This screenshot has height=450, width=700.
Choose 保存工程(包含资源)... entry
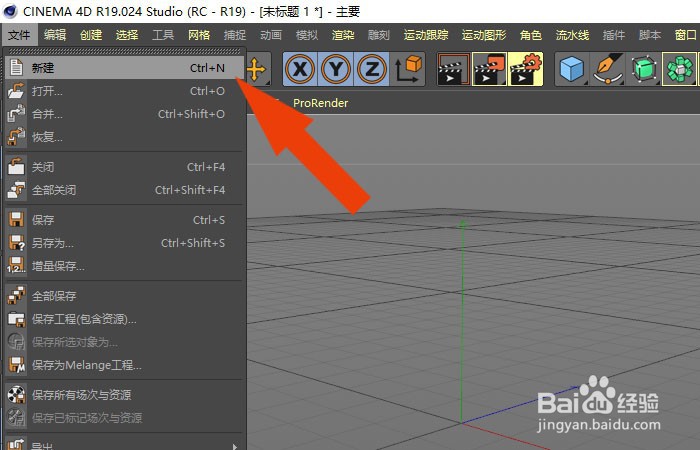tap(125, 319)
